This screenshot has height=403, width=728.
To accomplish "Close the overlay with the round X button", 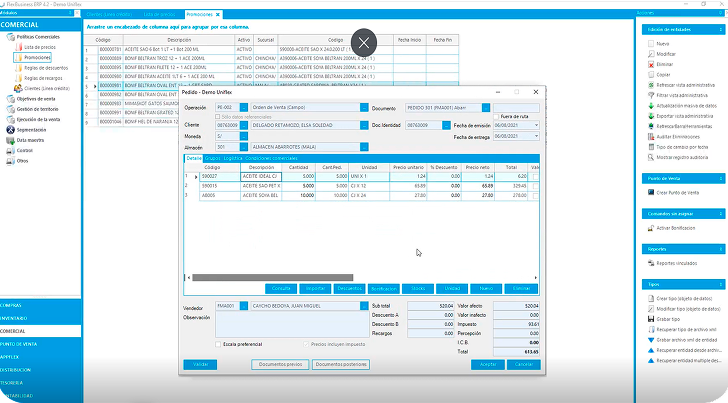I will [x=364, y=42].
